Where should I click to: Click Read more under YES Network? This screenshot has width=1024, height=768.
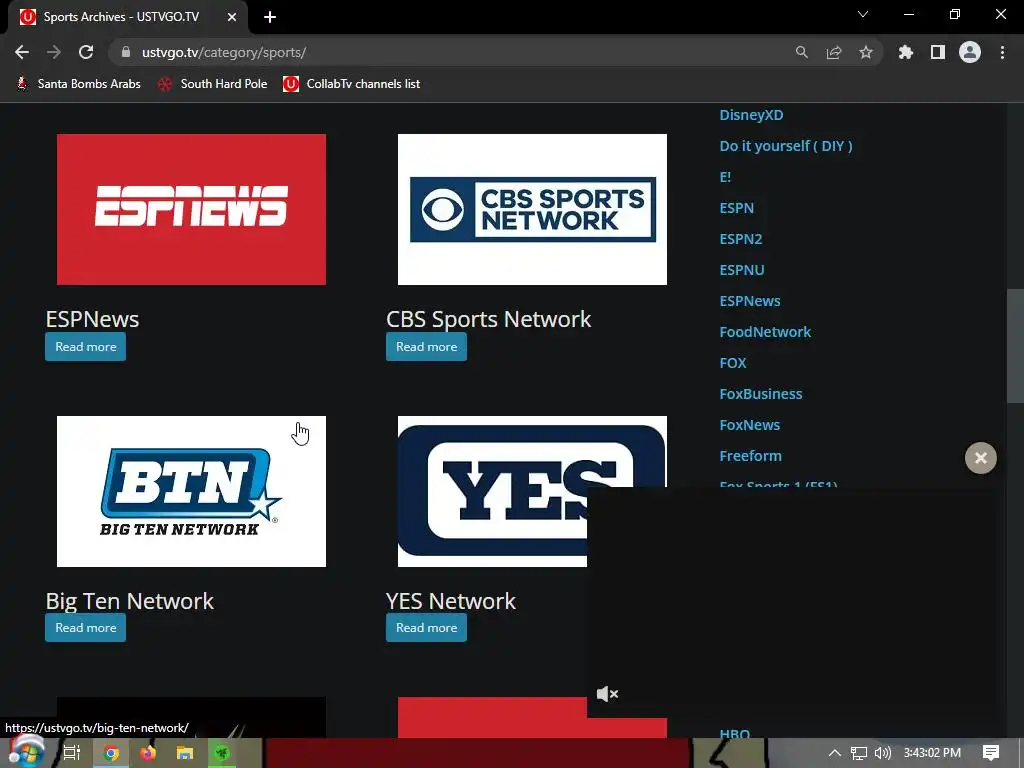[x=426, y=628]
